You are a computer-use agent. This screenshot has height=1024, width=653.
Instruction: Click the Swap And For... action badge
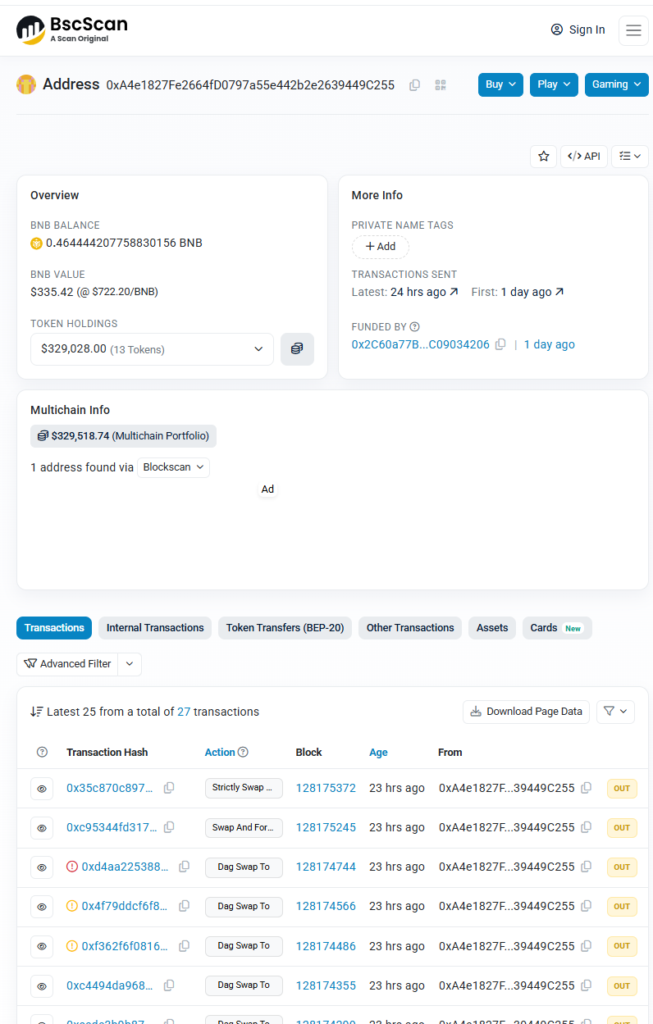tap(244, 827)
